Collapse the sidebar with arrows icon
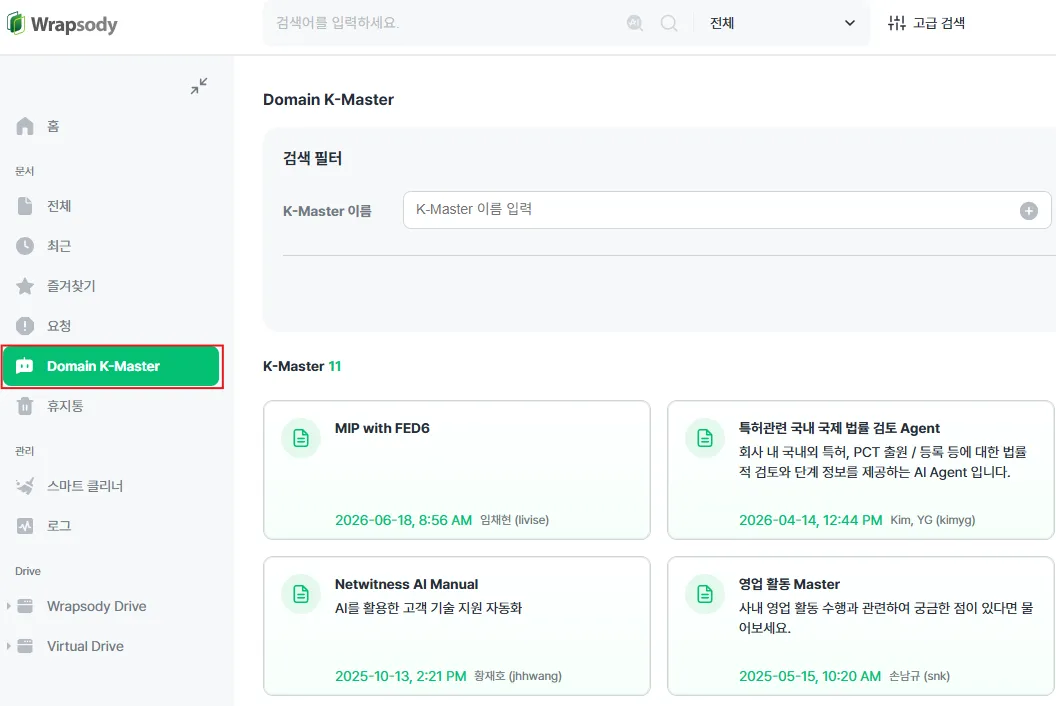The width and height of the screenshot is (1056, 706). (x=199, y=86)
